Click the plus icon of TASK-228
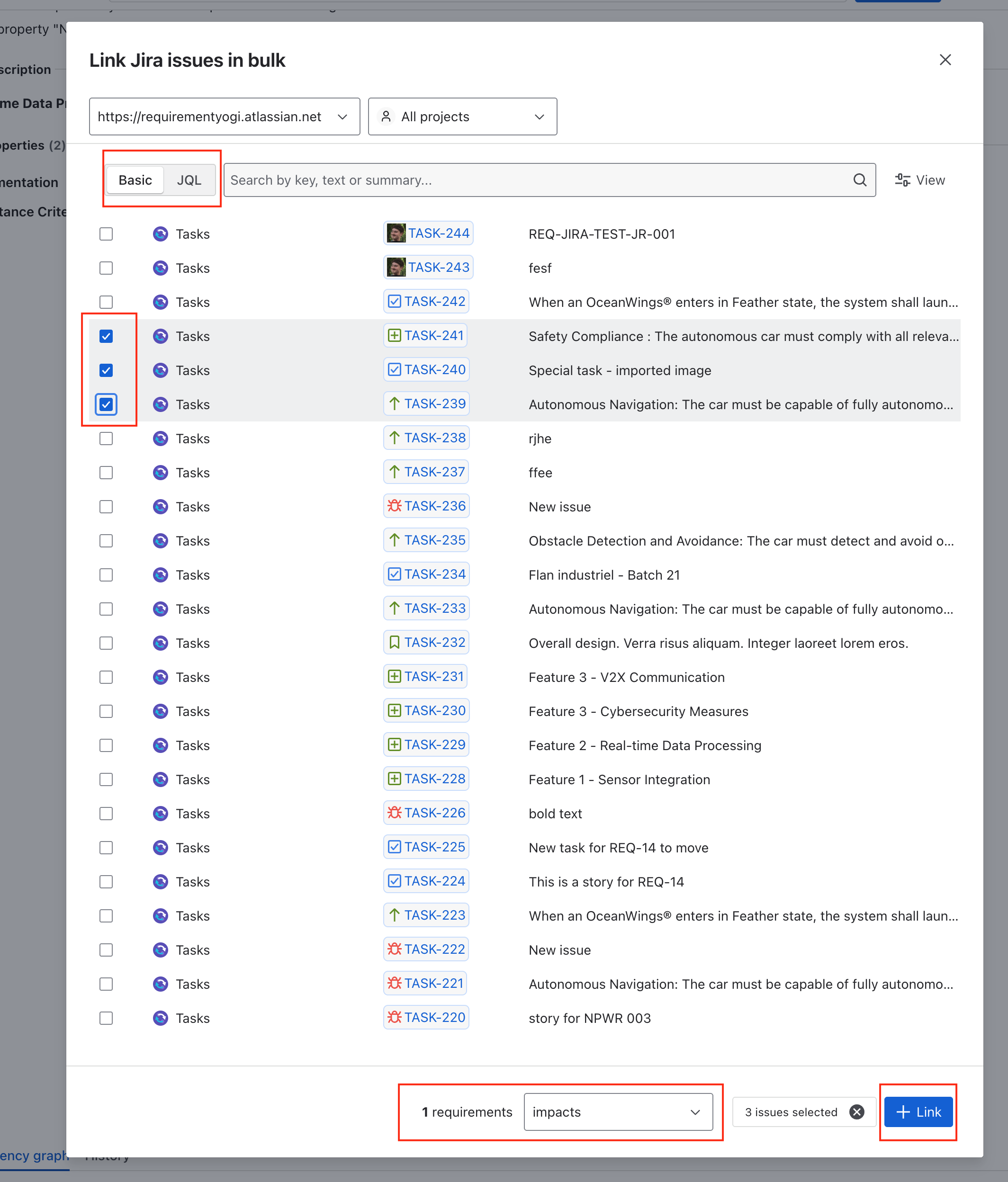This screenshot has height=1182, width=1008. click(394, 779)
